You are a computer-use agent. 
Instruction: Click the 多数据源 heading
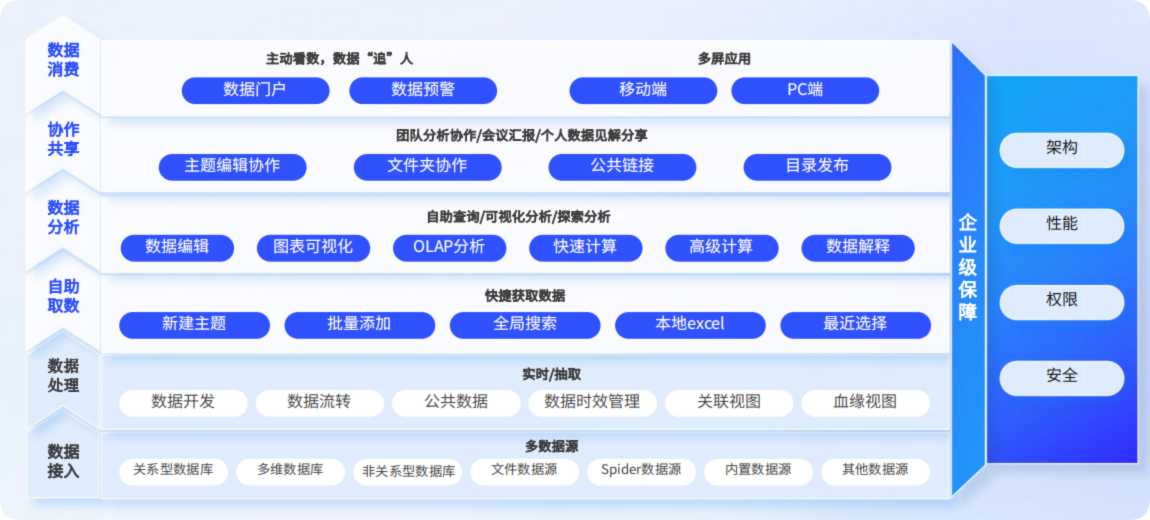552,445
